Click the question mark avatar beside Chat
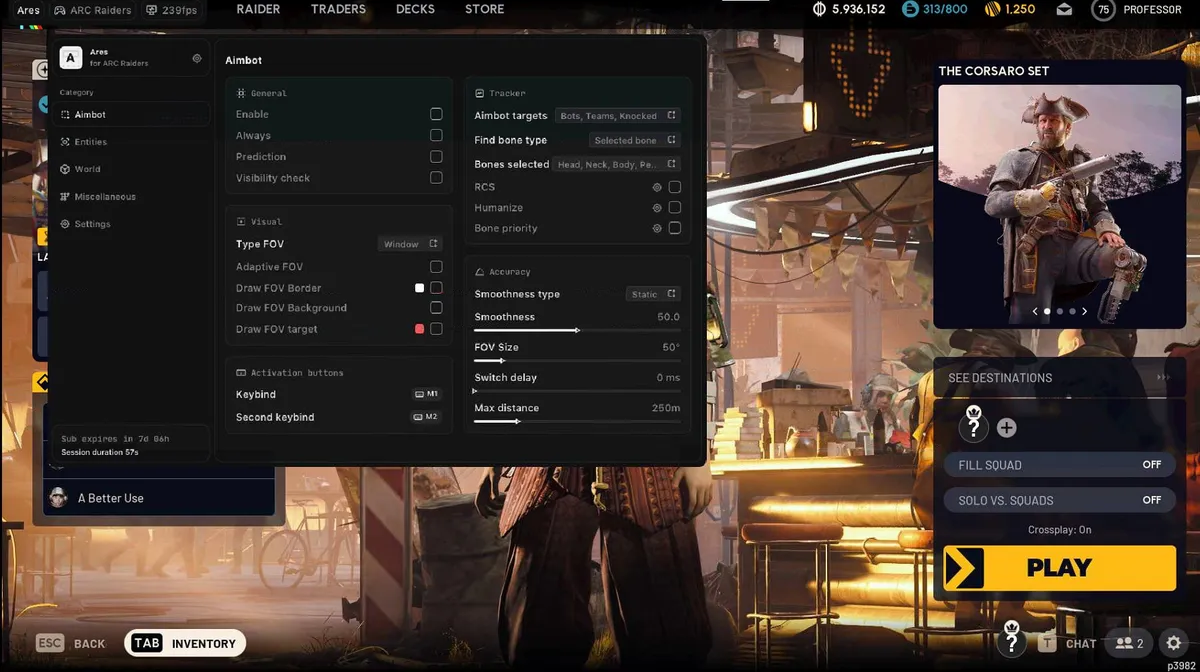 [x=1011, y=640]
